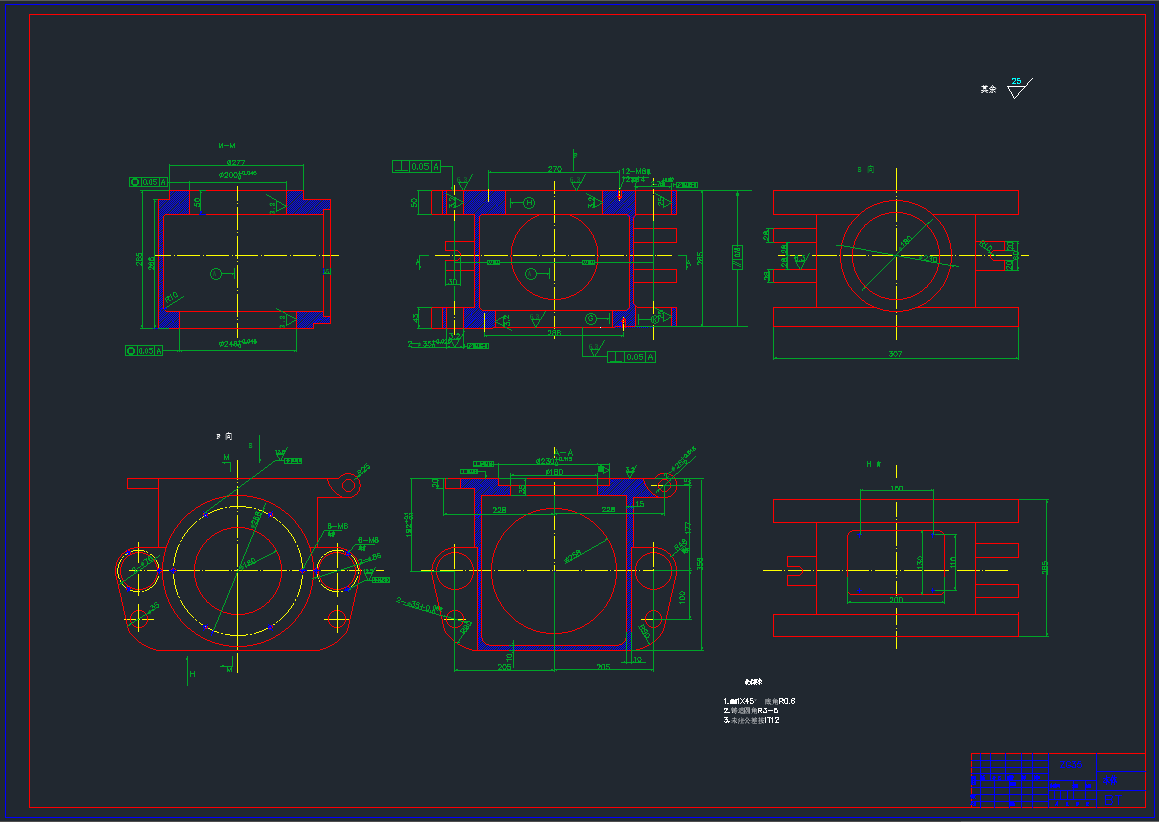The height and width of the screenshot is (822, 1159).
Task: Click the 100 vertical dimension in A-A view
Action: tap(682, 596)
